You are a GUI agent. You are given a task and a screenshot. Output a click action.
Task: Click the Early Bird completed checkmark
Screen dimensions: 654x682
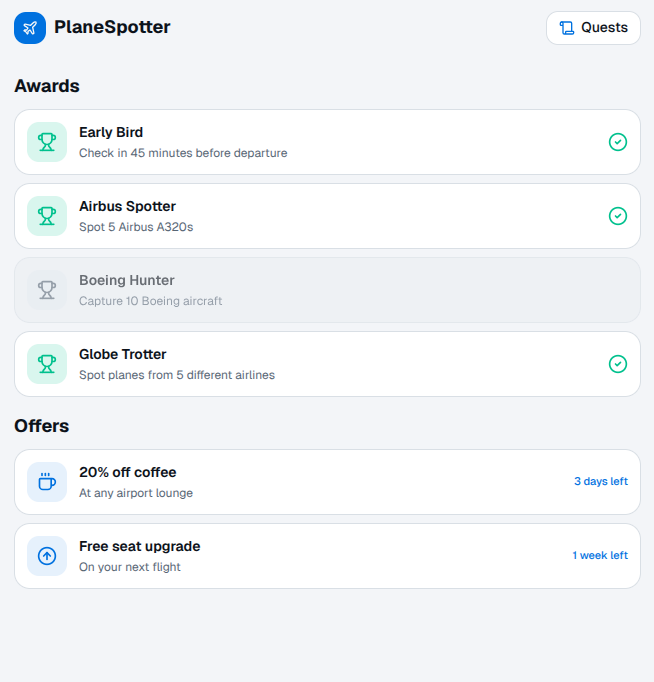coord(618,142)
